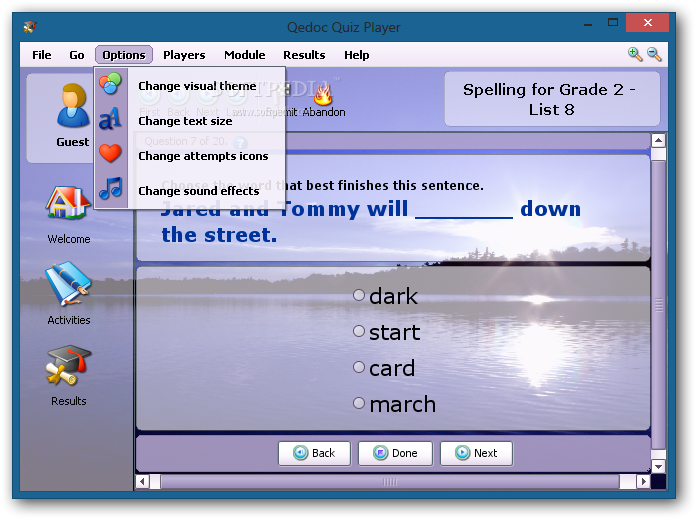Image resolution: width=696 pixels, height=519 pixels.
Task: Click the 'Welcome' sidebar label
Action: pyautogui.click(x=69, y=239)
